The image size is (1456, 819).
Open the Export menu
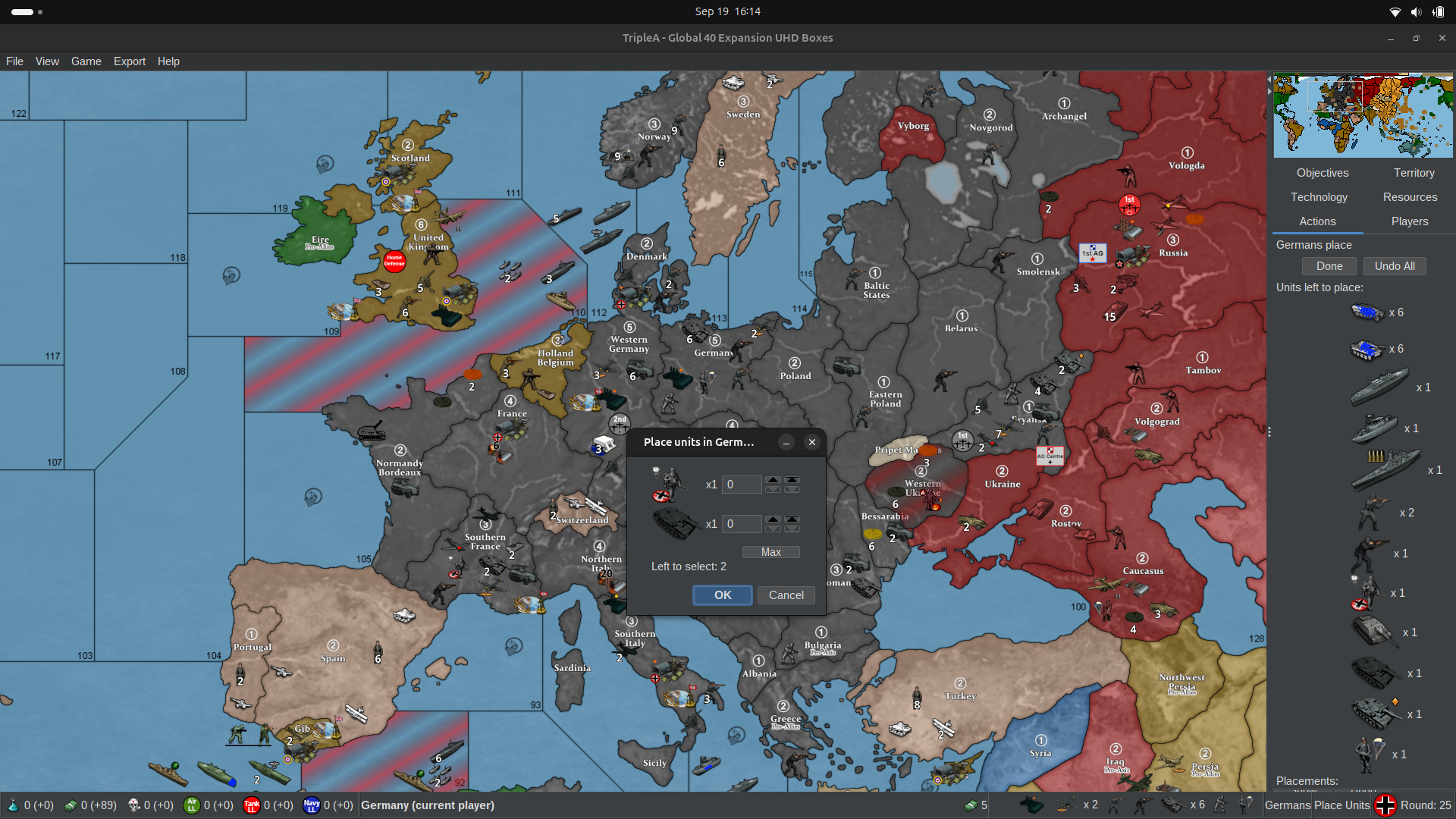[130, 61]
